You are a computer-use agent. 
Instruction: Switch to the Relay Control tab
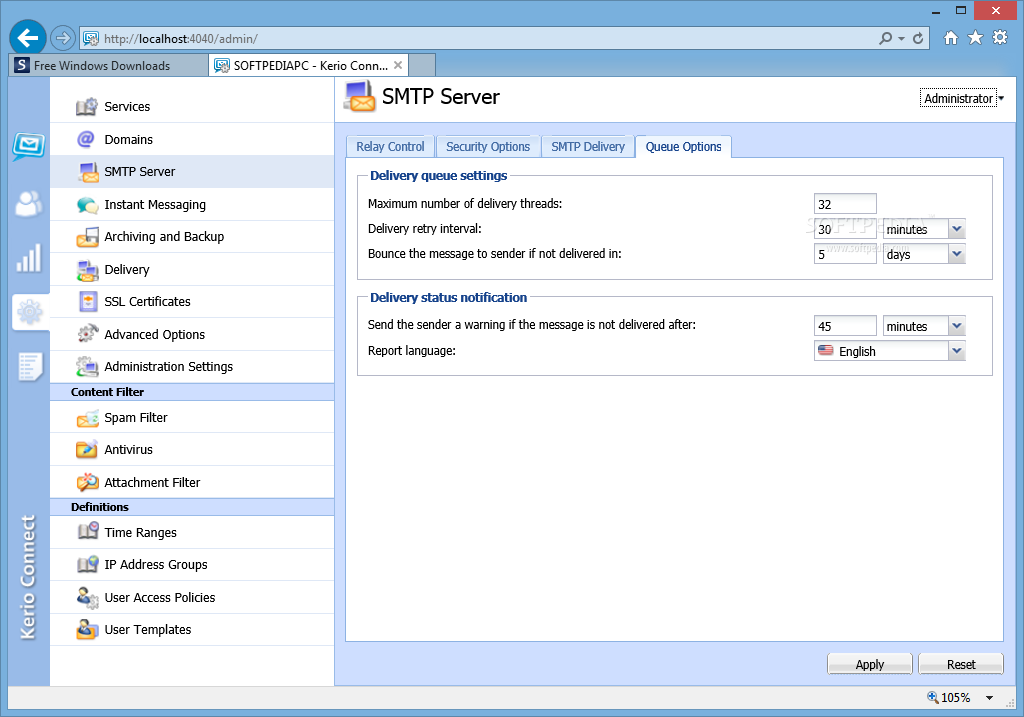(390, 147)
